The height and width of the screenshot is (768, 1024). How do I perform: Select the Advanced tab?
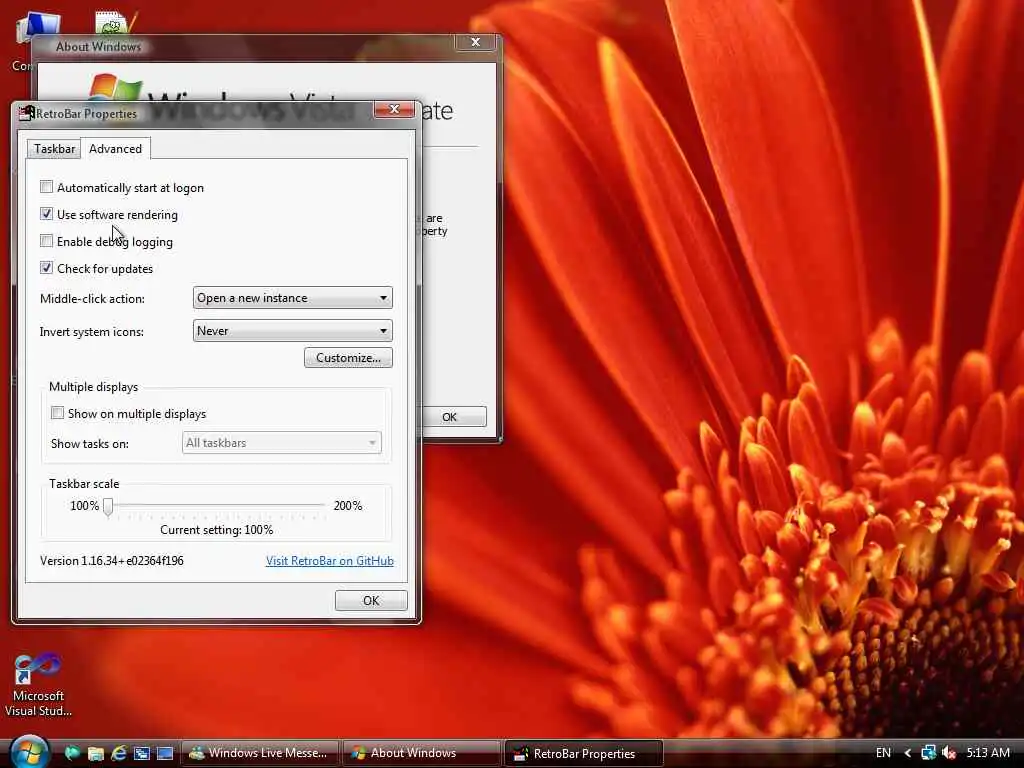[x=116, y=148]
